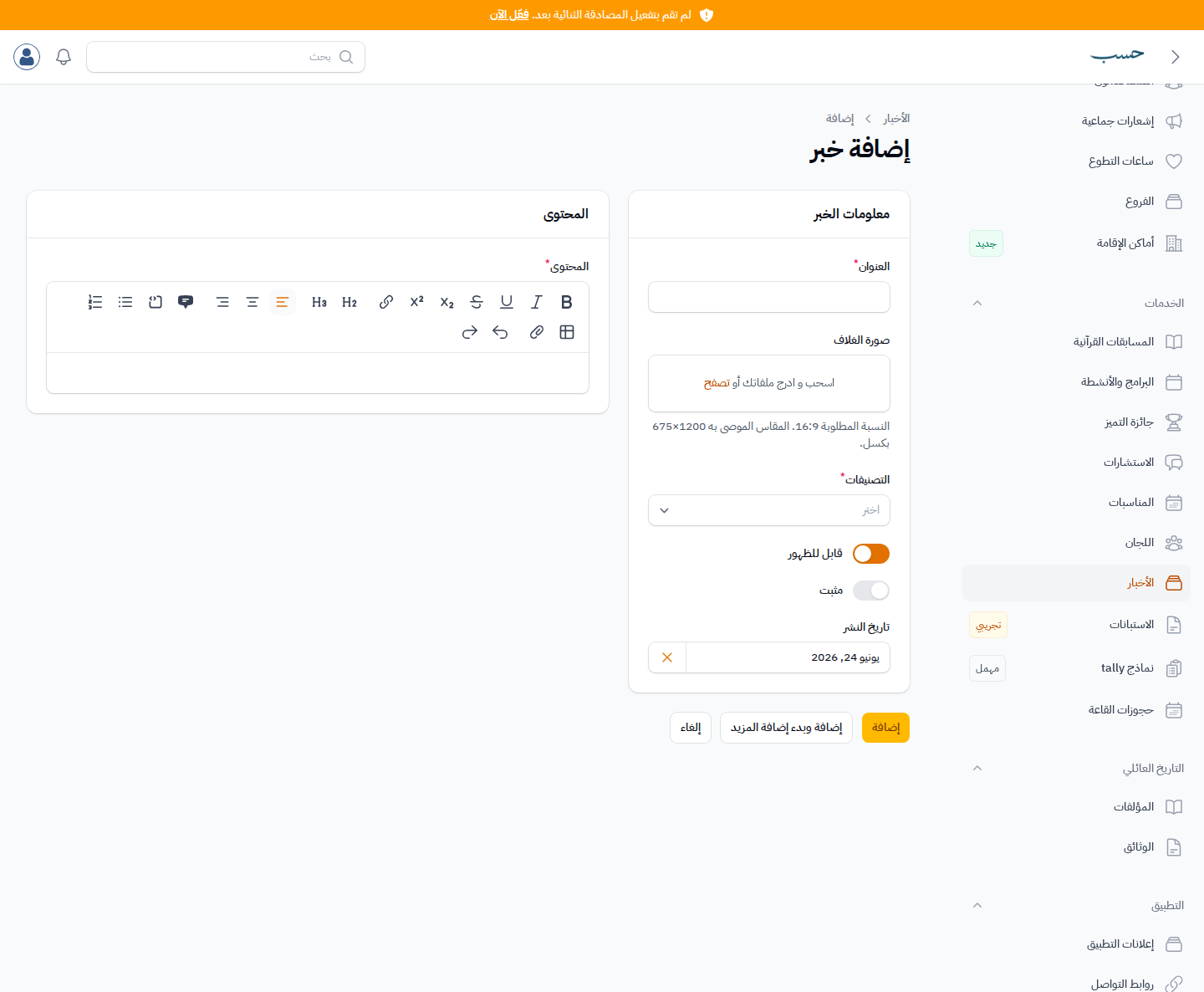
Task: Click the إضافة submit button
Action: (x=885, y=728)
